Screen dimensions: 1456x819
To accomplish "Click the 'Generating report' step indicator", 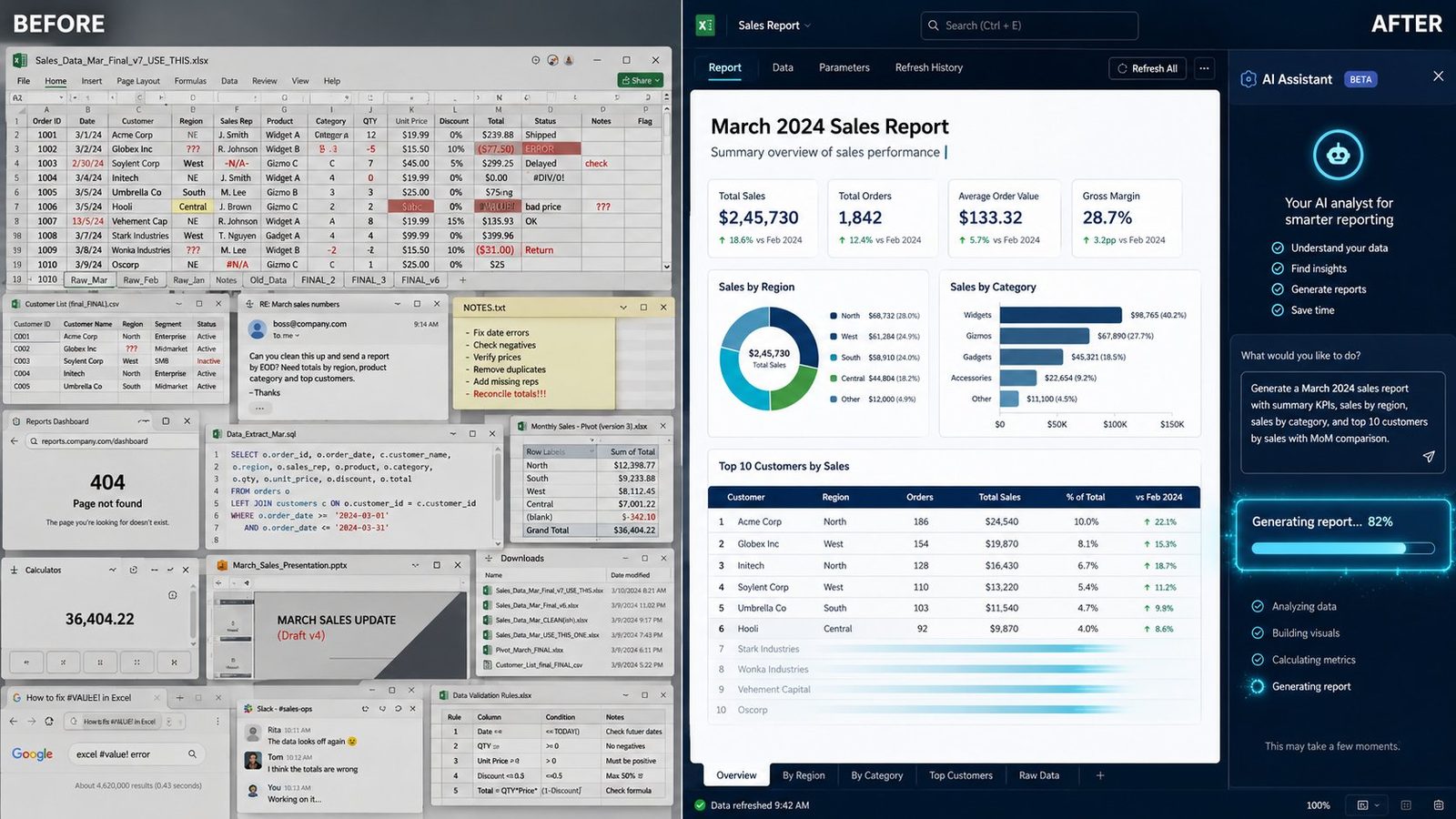I will coord(1258,686).
